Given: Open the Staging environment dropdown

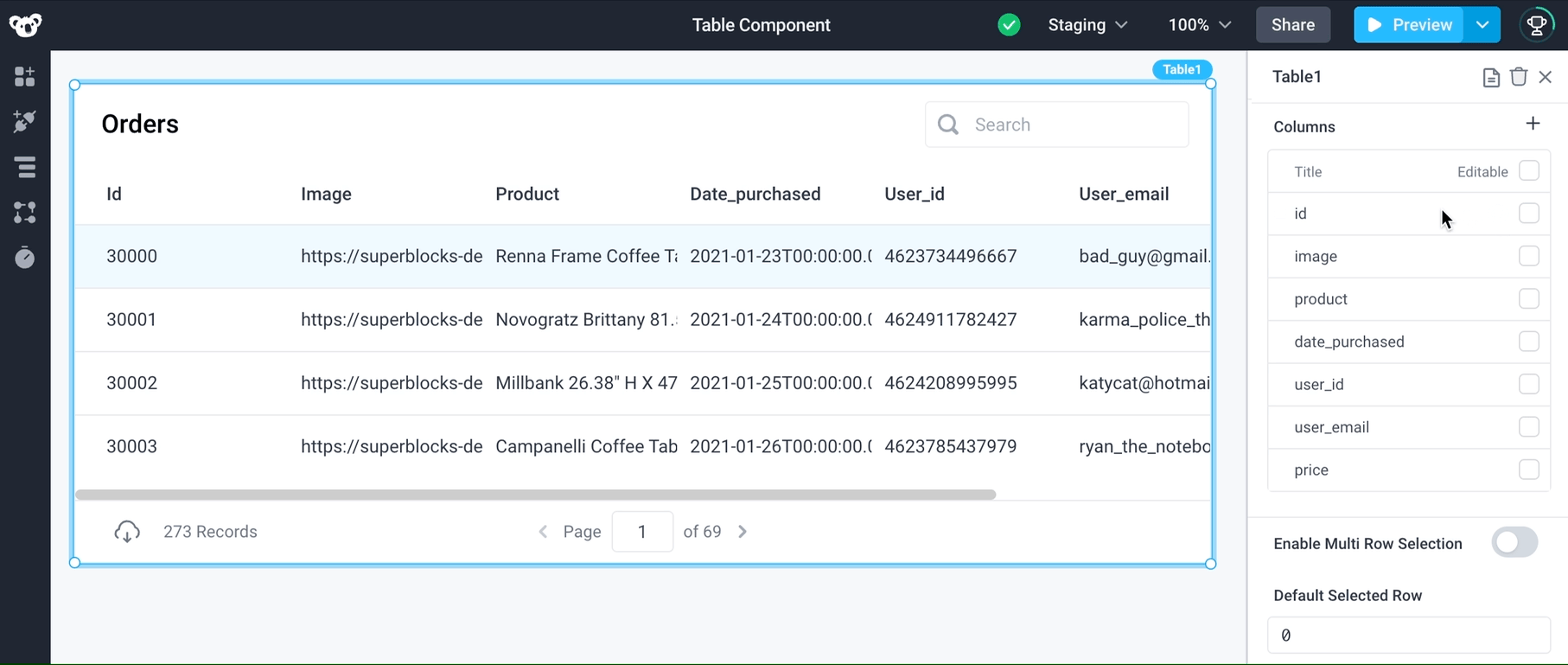Looking at the screenshot, I should (1087, 25).
